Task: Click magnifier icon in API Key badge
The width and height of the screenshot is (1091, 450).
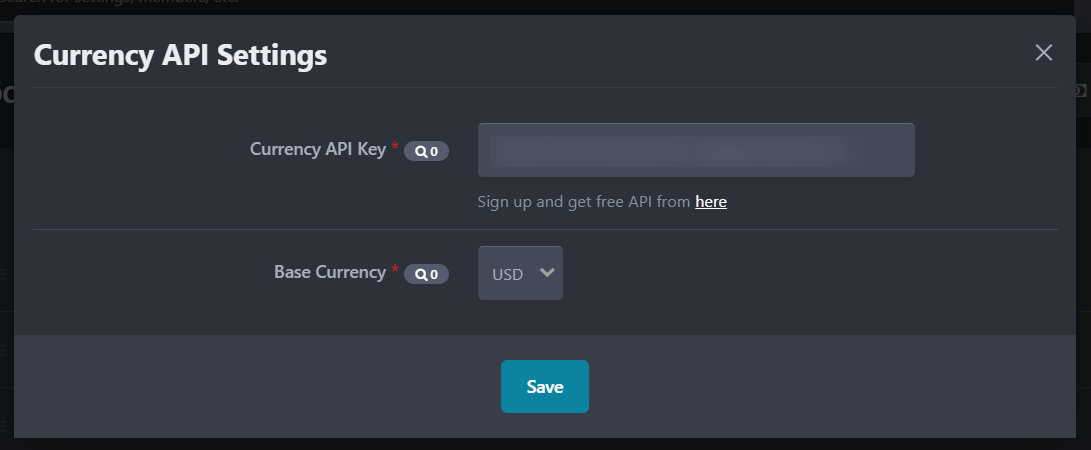Action: pyautogui.click(x=420, y=151)
